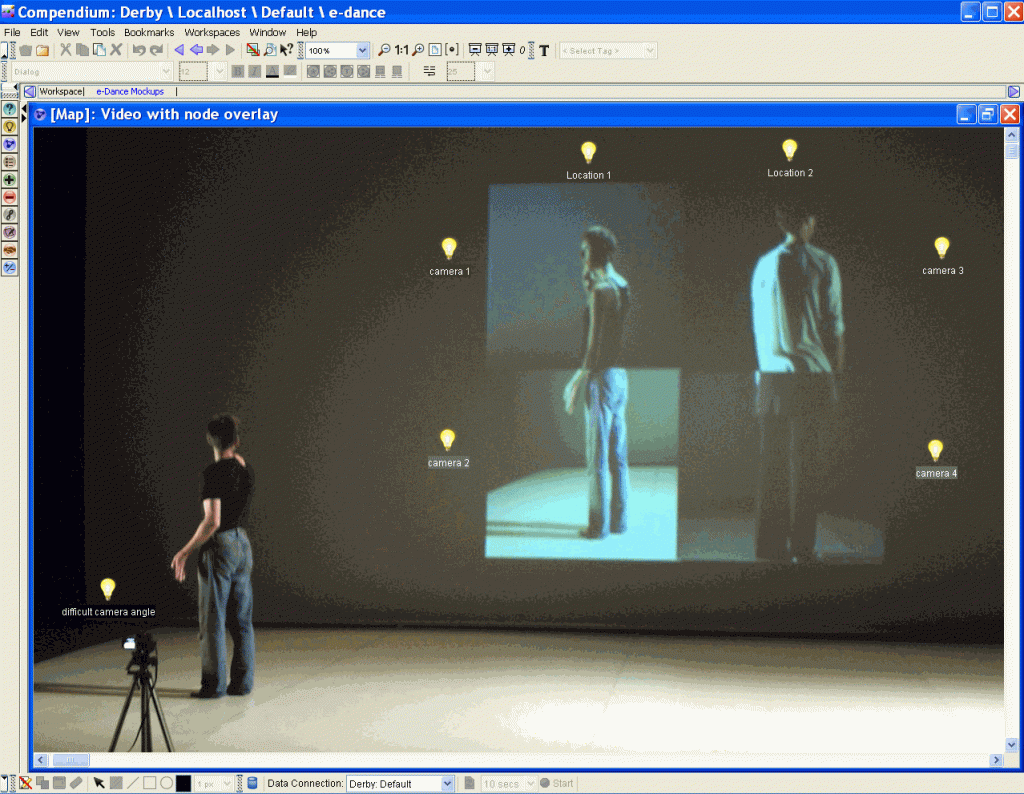This screenshot has height=794, width=1024.
Task: Click the 'difficult camera angle' node icon
Action: click(108, 589)
